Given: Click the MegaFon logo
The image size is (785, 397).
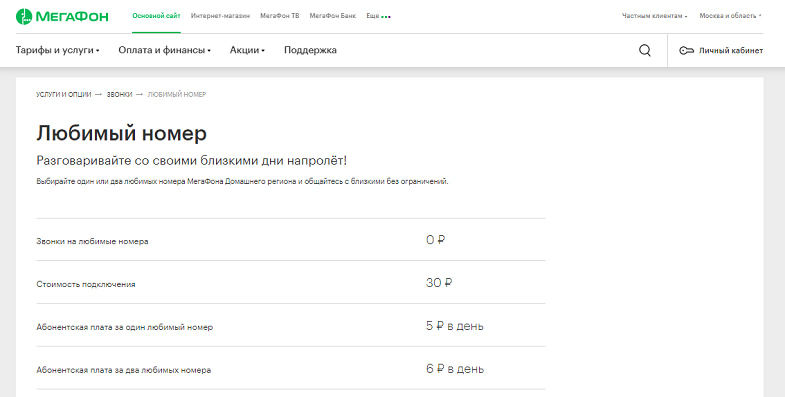Looking at the screenshot, I should 62,16.
